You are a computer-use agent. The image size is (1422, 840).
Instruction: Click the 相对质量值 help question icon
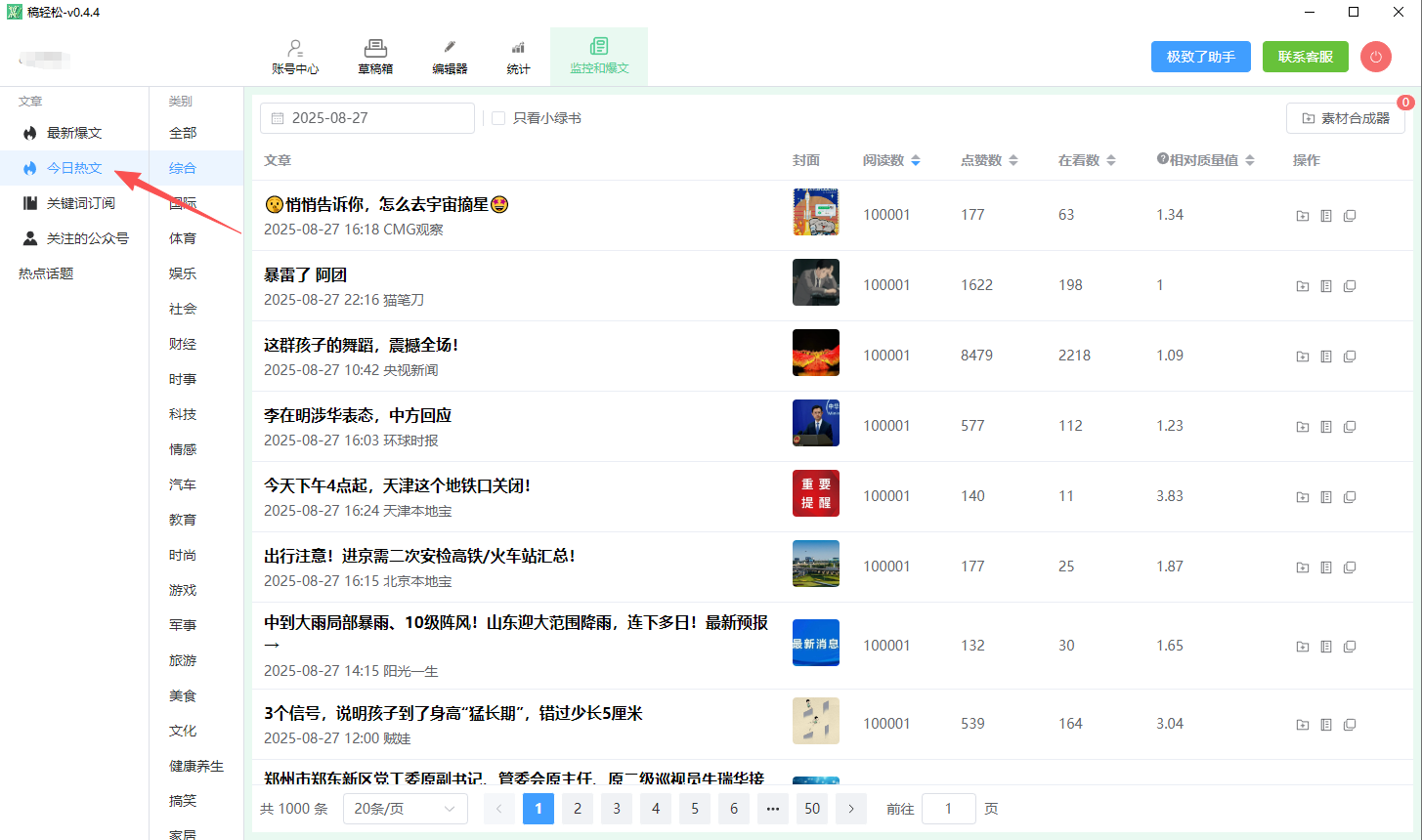(x=1163, y=159)
